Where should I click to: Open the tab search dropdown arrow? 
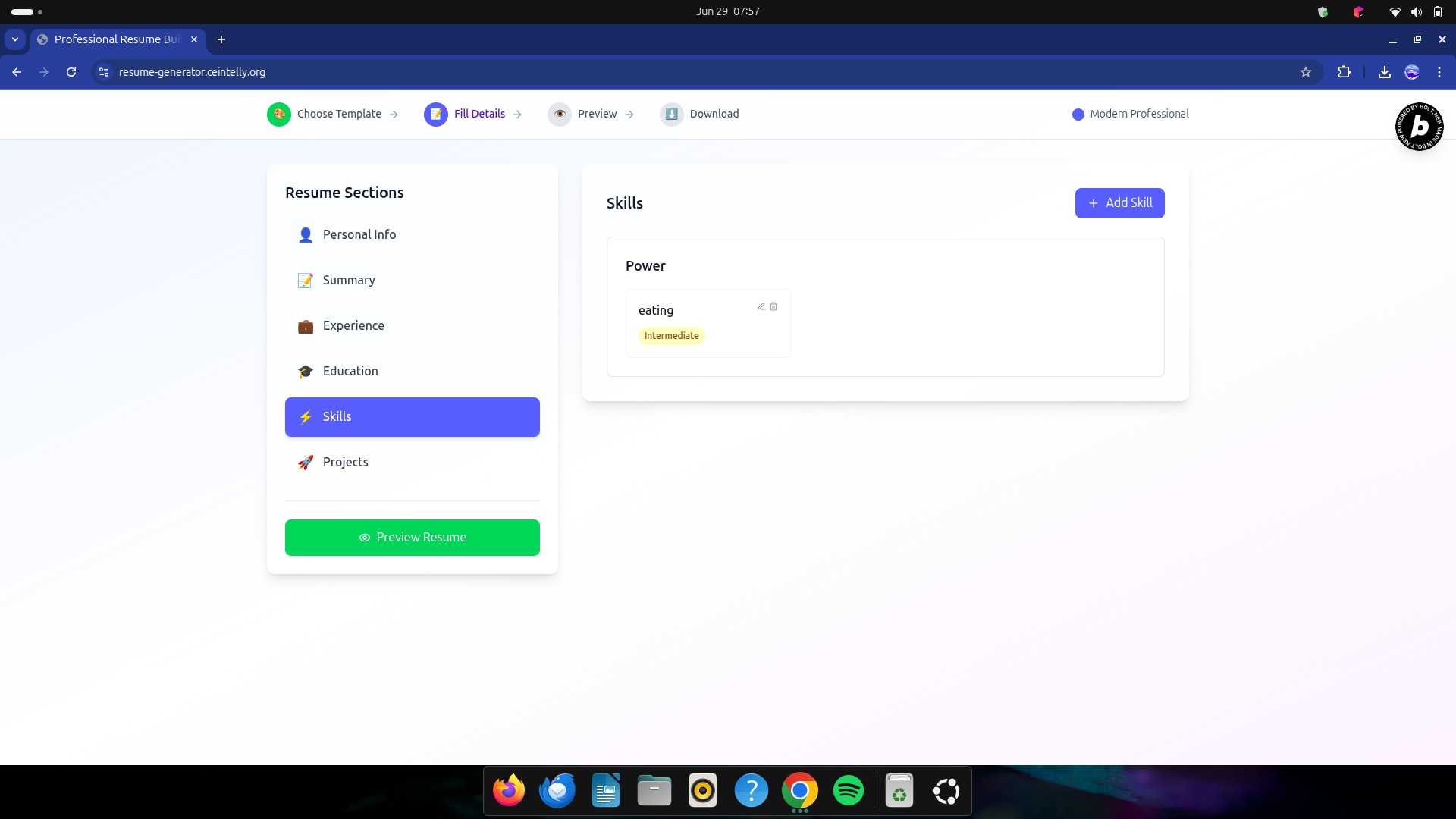click(x=15, y=39)
